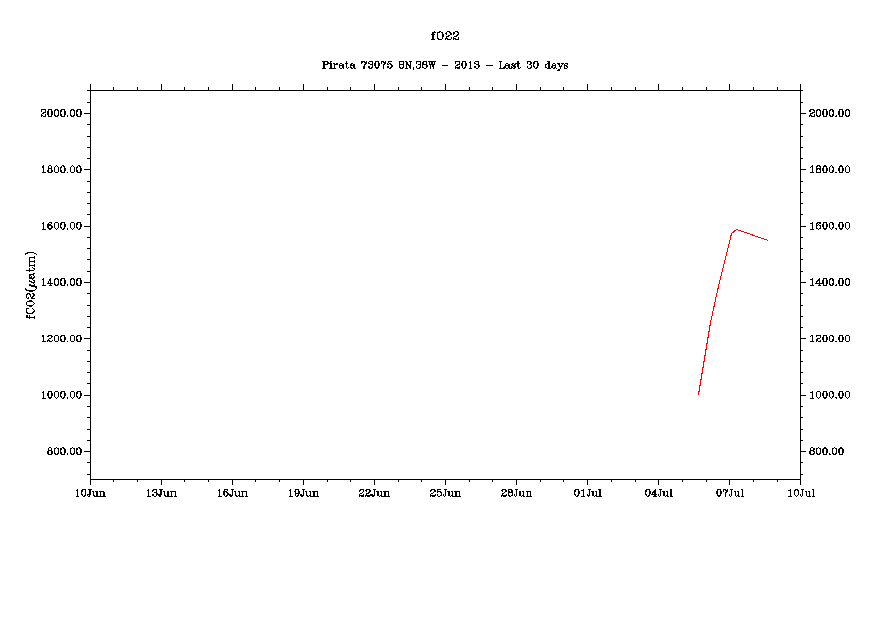This screenshot has height=630, width=891.
Task: Click the plot title "fO22"
Action: (x=445, y=36)
